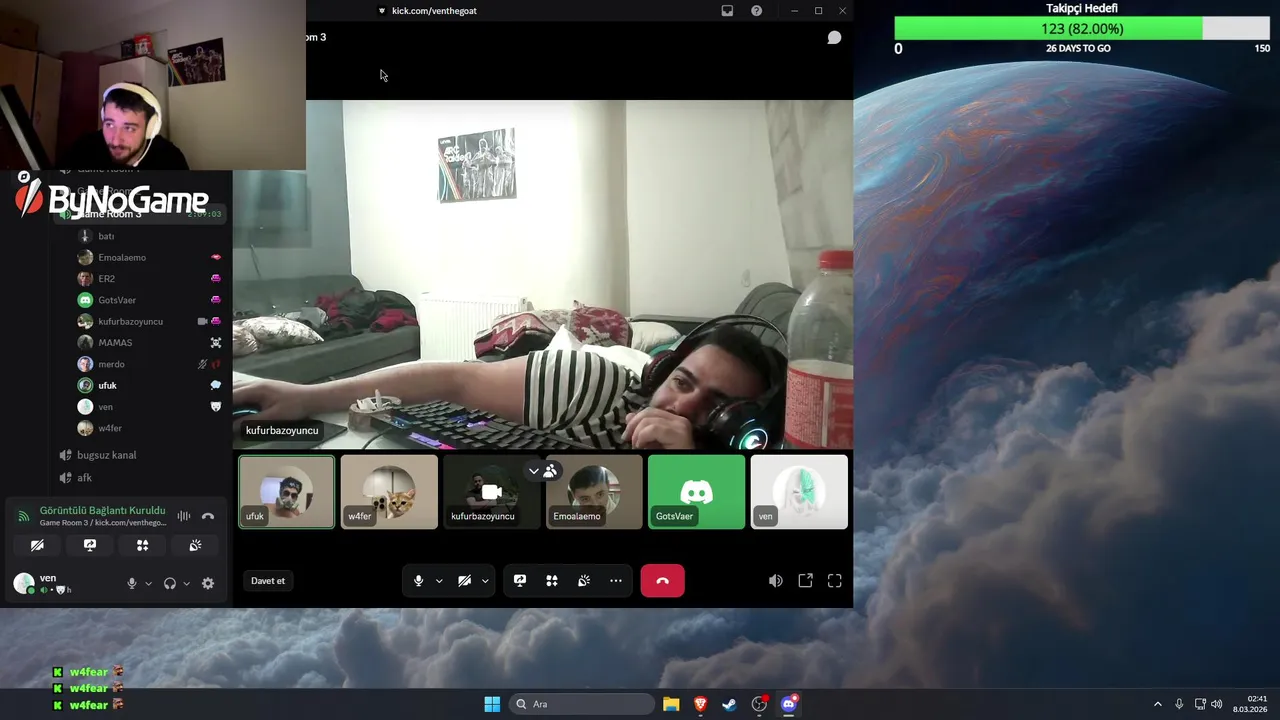The image size is (1280, 720).
Task: Select Emoalaemo video tile
Action: (x=594, y=492)
